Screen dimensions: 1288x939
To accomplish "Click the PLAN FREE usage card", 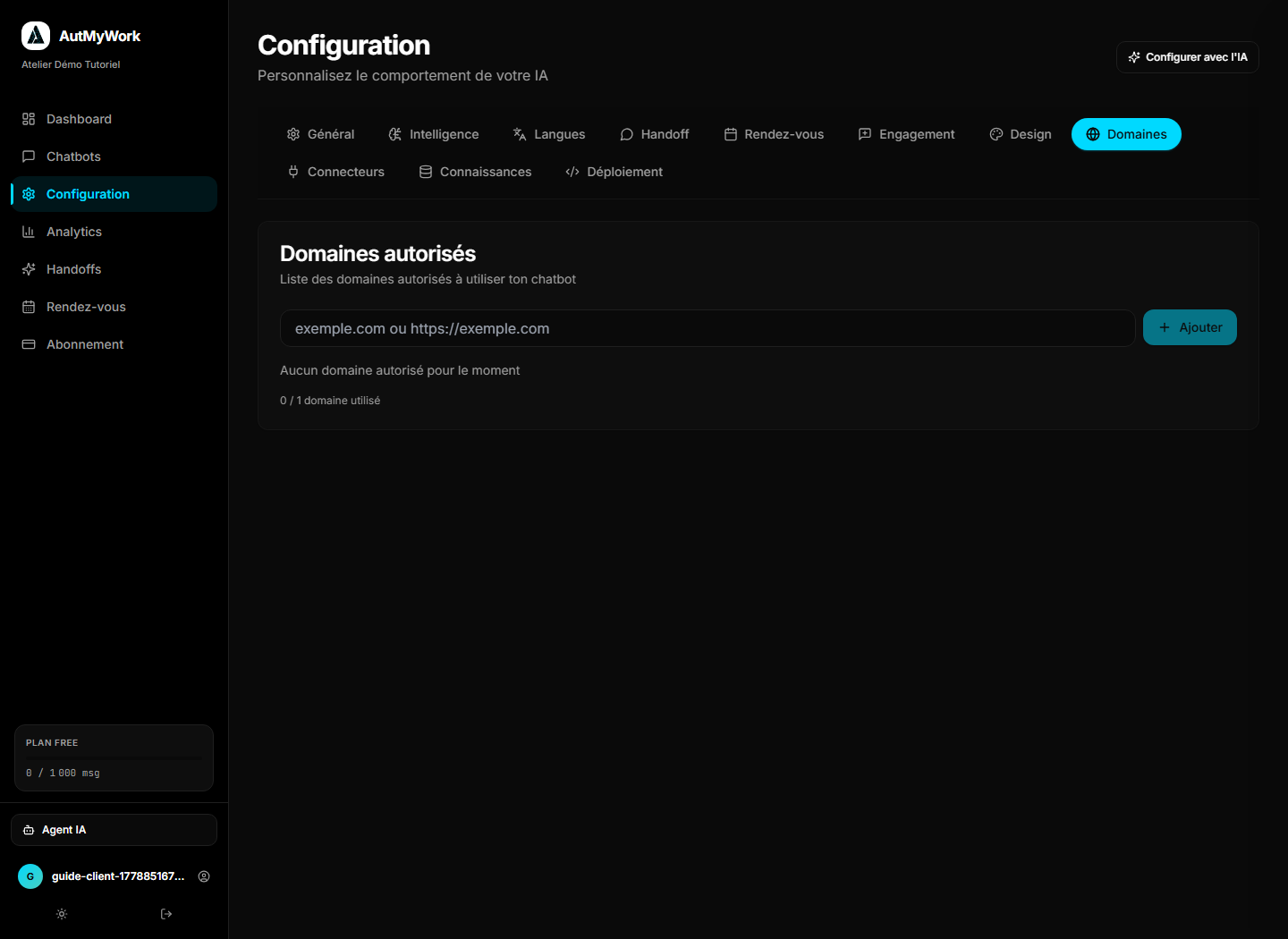I will coord(114,757).
